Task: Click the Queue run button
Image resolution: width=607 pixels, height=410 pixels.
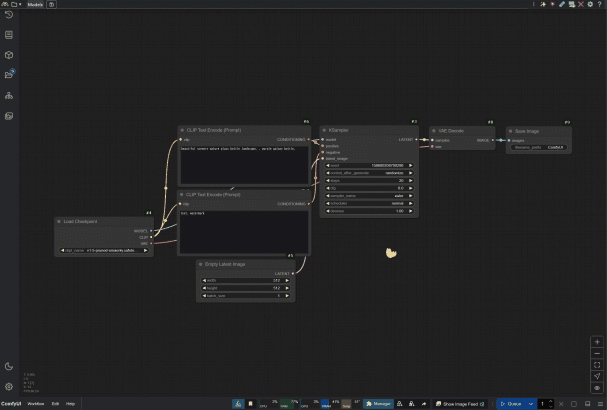Action: tap(511, 404)
